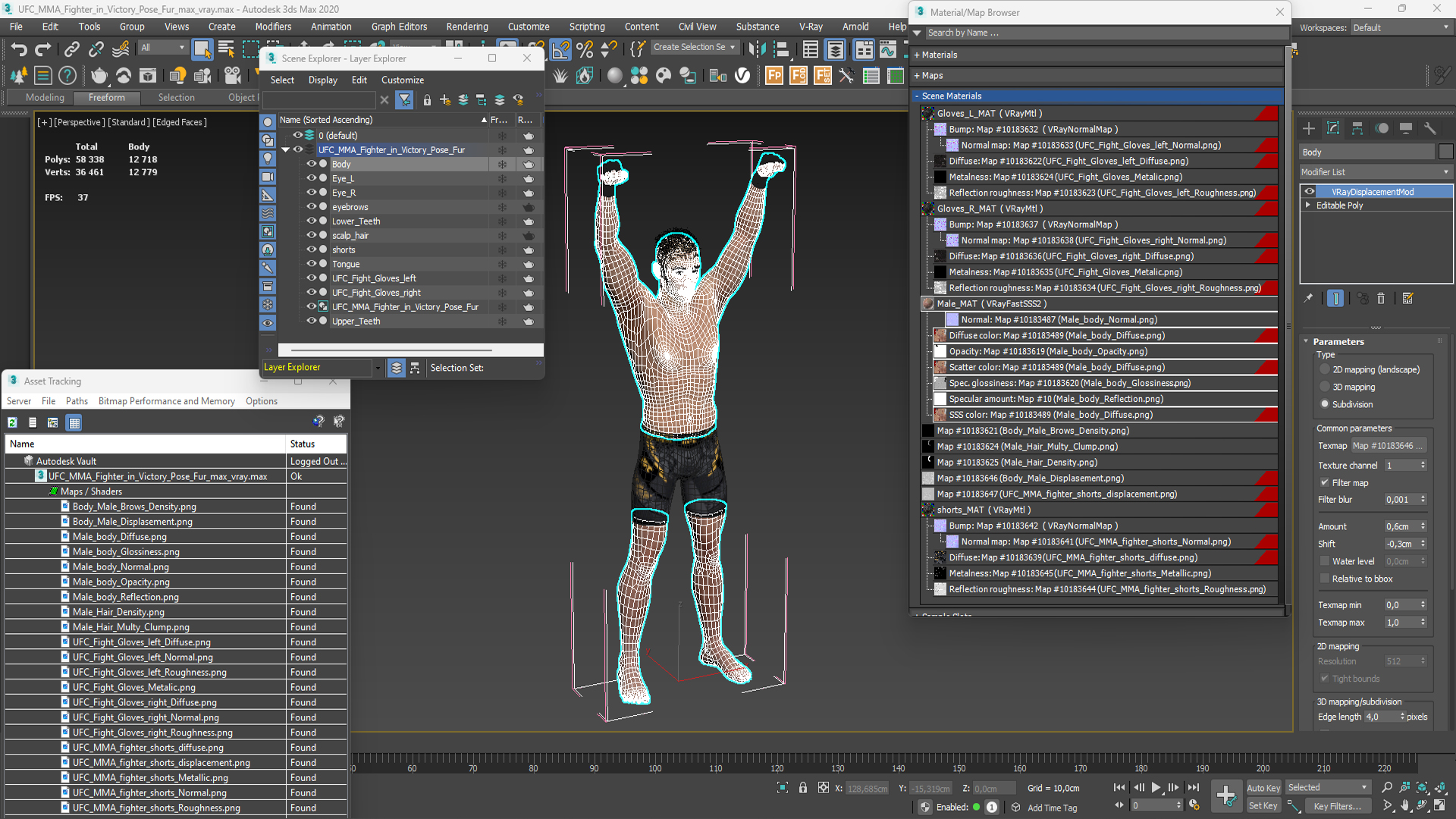Screen dimensions: 1456x819
Task: Click the Search by Name field in Material/Map Browser
Action: tap(1105, 33)
